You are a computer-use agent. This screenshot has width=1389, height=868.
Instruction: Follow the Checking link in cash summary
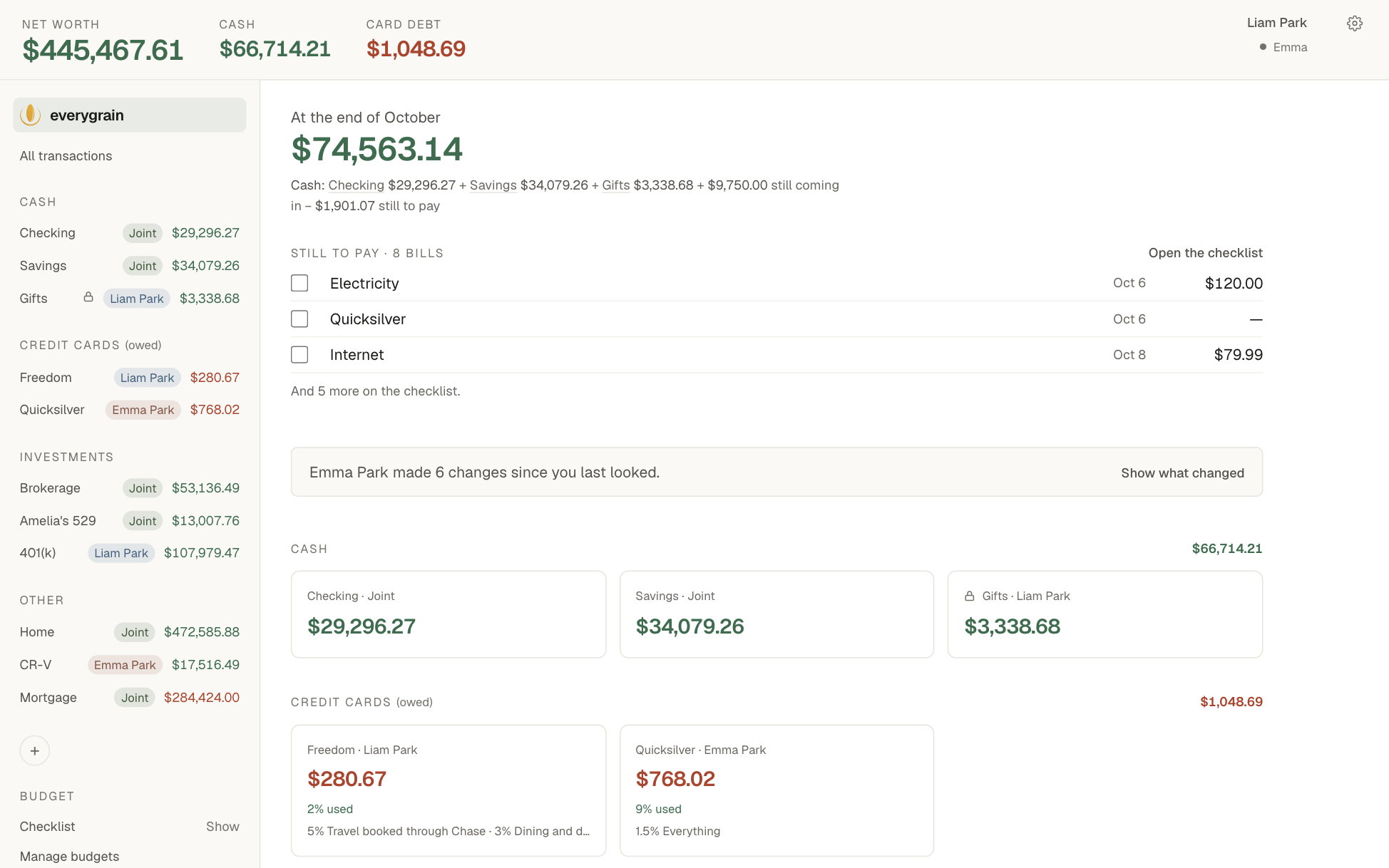tap(356, 185)
